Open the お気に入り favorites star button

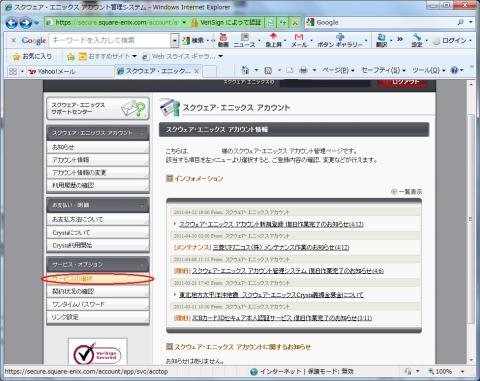(x=32, y=56)
